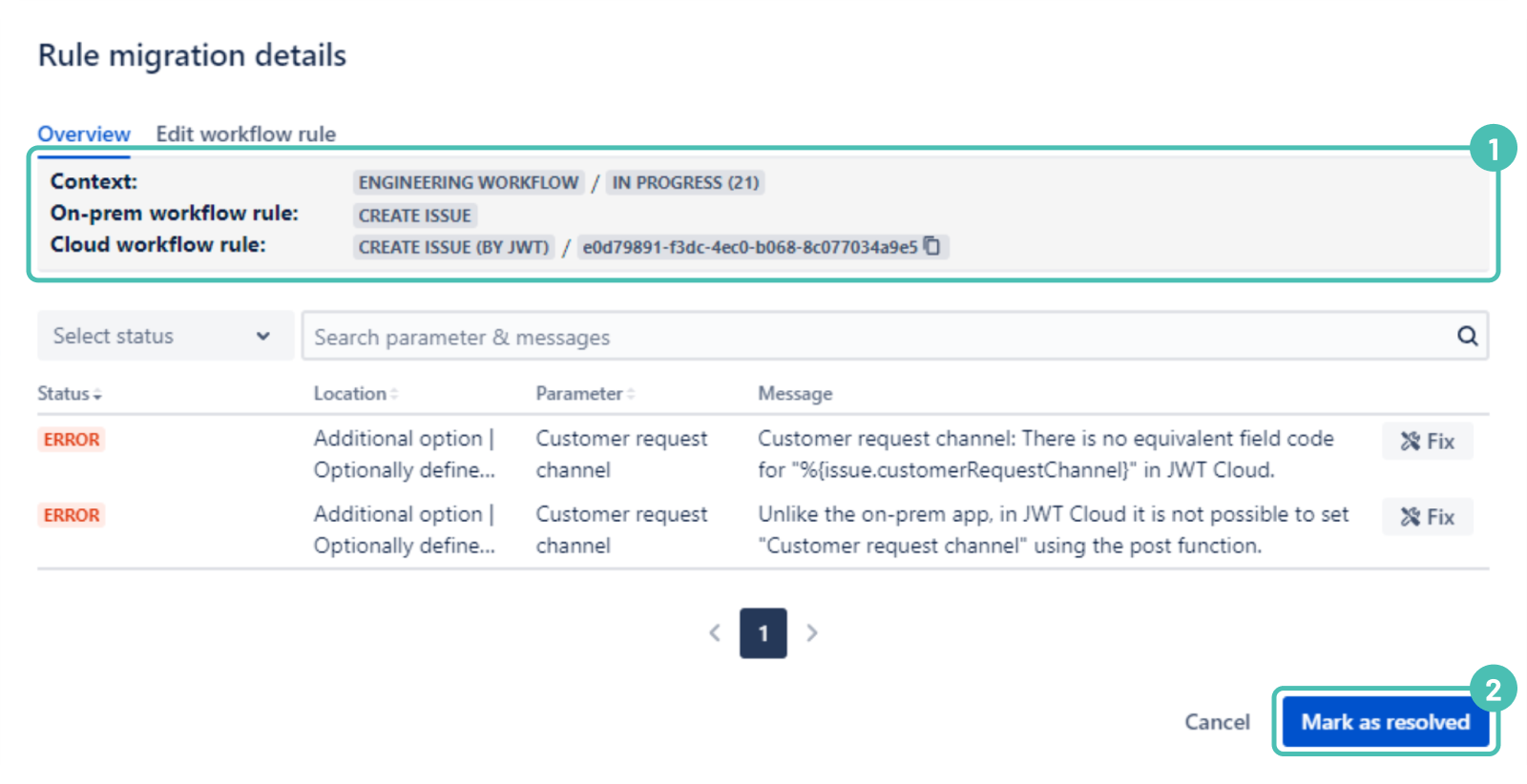Screen dimensions: 1527x784
Task: Copy the cloud workflow rule ID
Action: 932,246
